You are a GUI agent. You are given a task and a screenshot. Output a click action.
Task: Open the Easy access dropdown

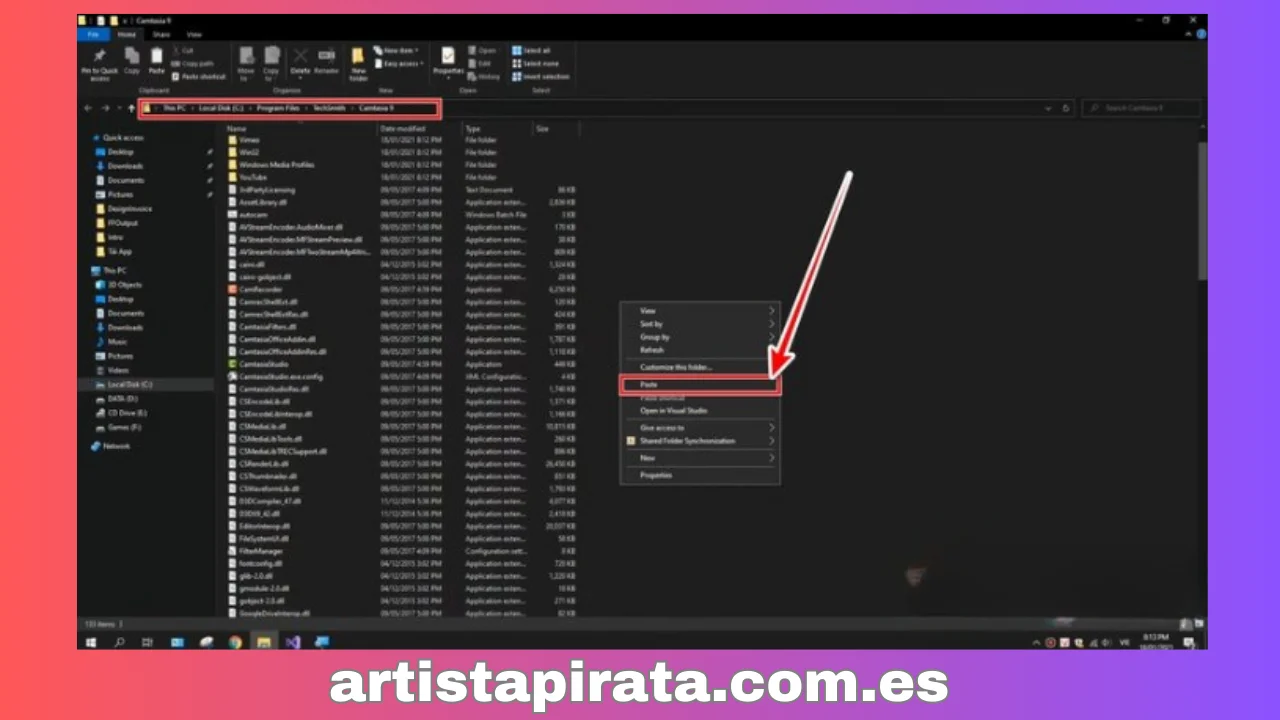point(399,63)
